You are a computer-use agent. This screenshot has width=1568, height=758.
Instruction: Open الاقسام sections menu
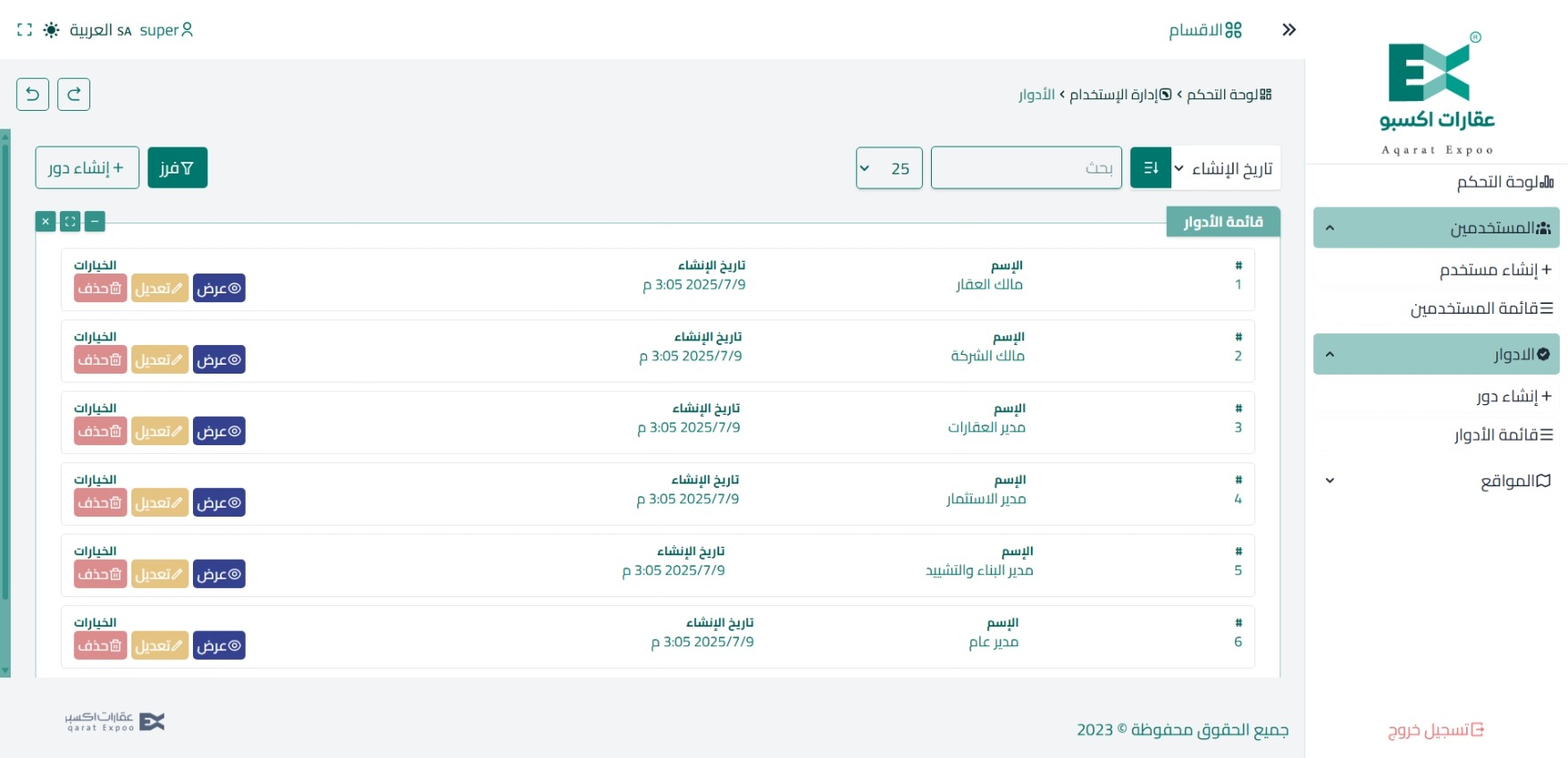[x=1205, y=29]
